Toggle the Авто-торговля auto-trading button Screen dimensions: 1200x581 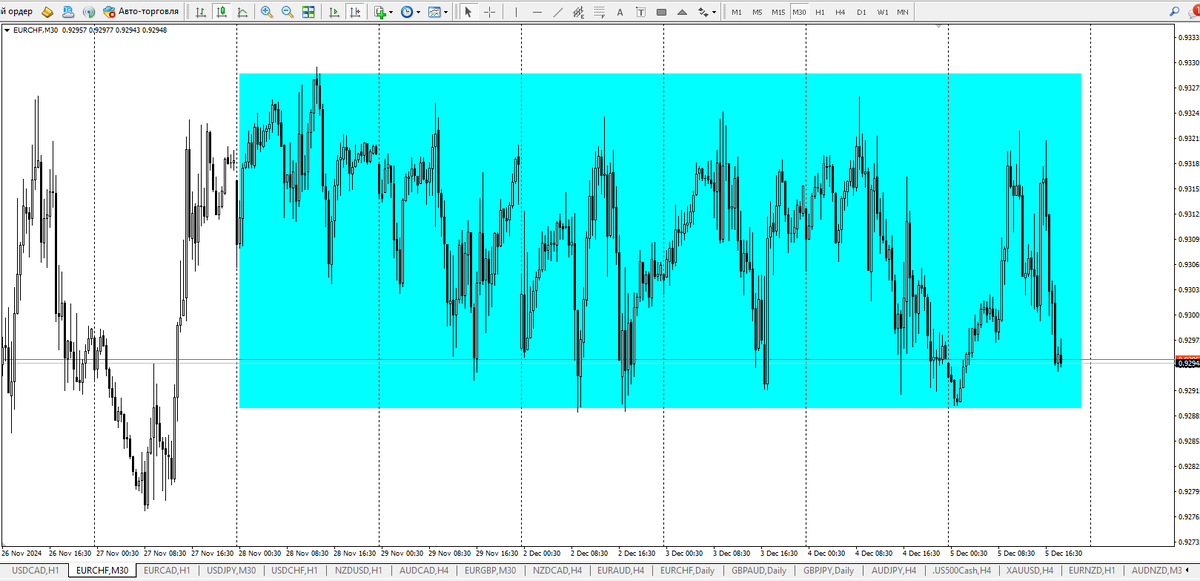click(x=143, y=12)
